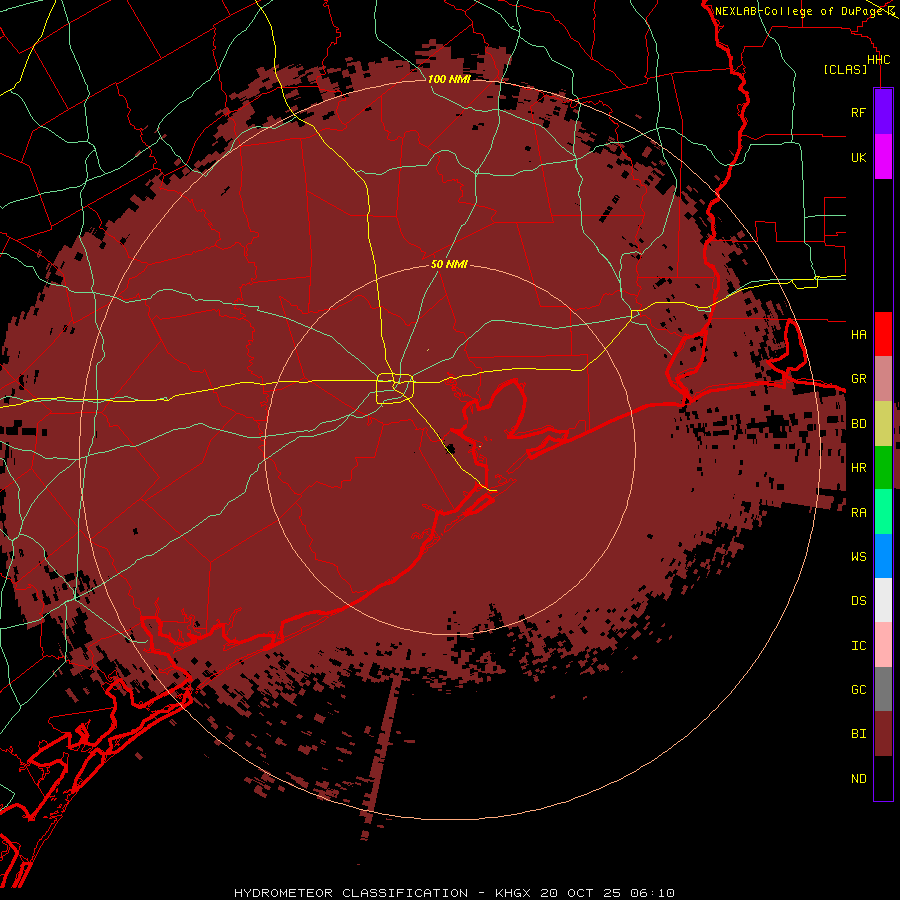
Task: Click the bright red HA legend swatch
Action: (x=883, y=334)
